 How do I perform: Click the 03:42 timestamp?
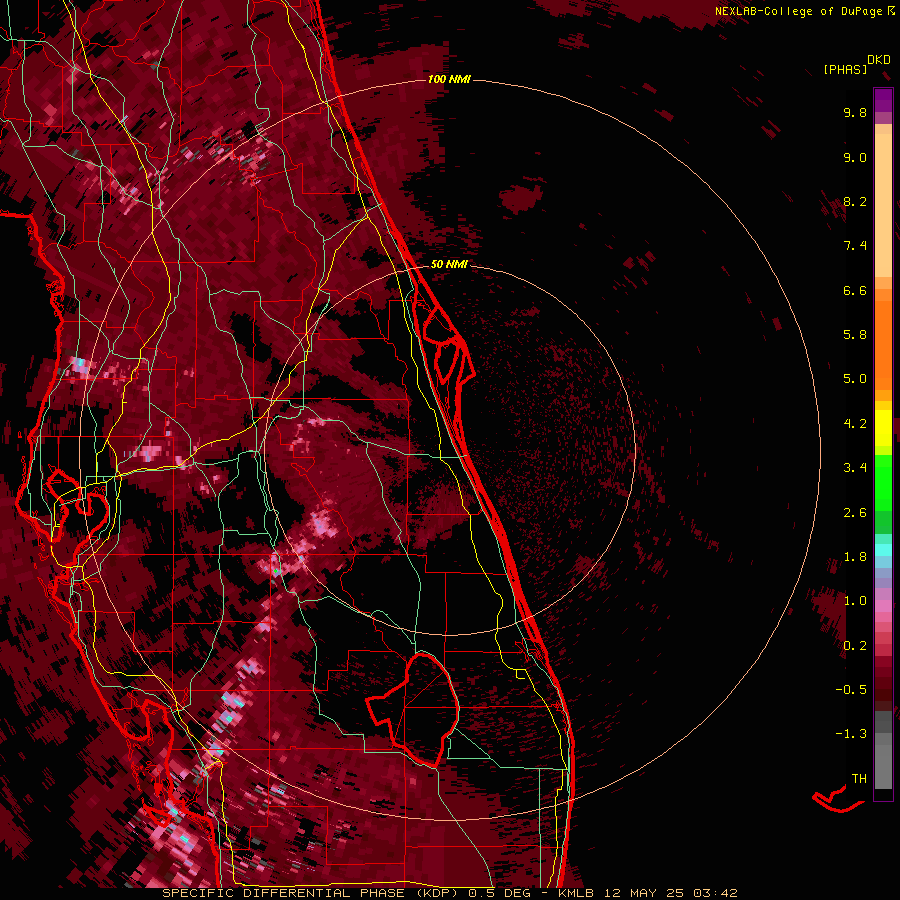click(715, 893)
